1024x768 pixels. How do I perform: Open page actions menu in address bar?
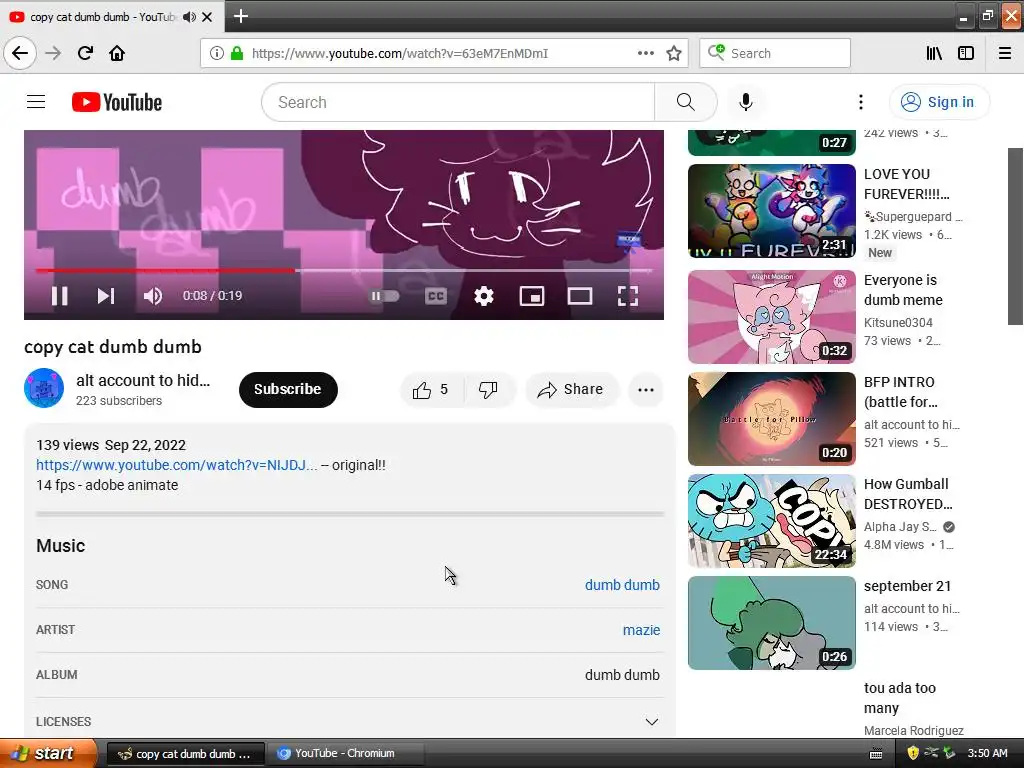click(x=646, y=53)
